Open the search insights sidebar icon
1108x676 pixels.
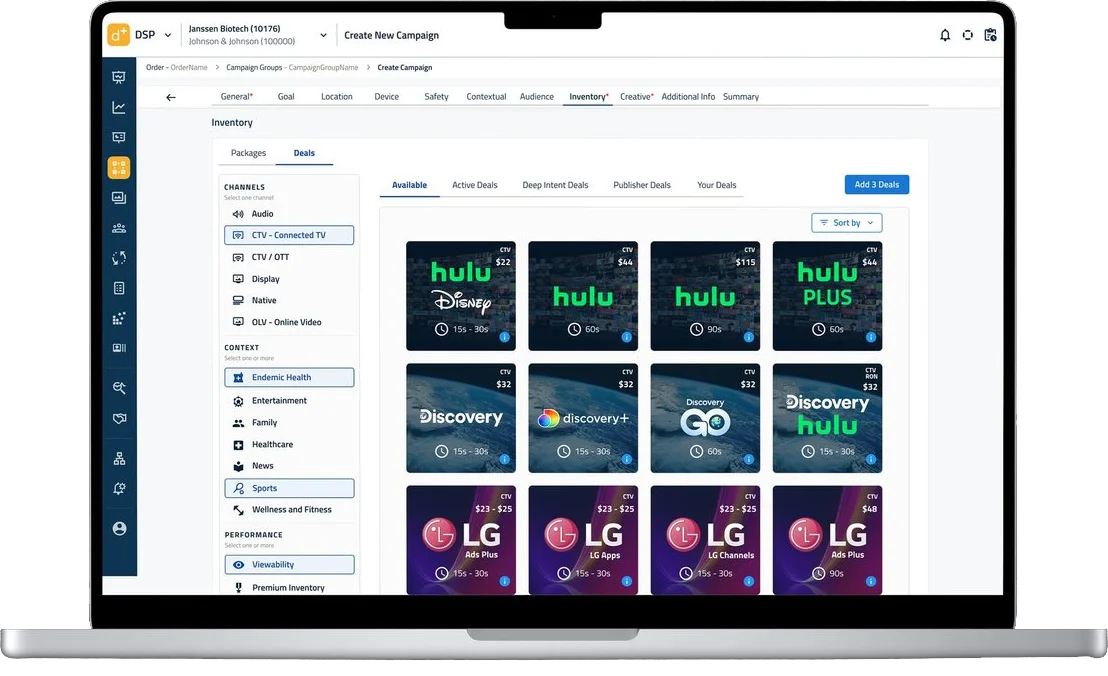[119, 388]
